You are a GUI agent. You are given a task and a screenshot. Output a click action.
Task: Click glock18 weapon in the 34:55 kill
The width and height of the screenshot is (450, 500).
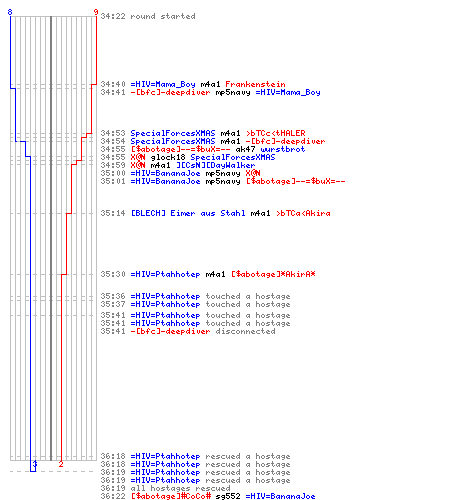click(x=168, y=157)
